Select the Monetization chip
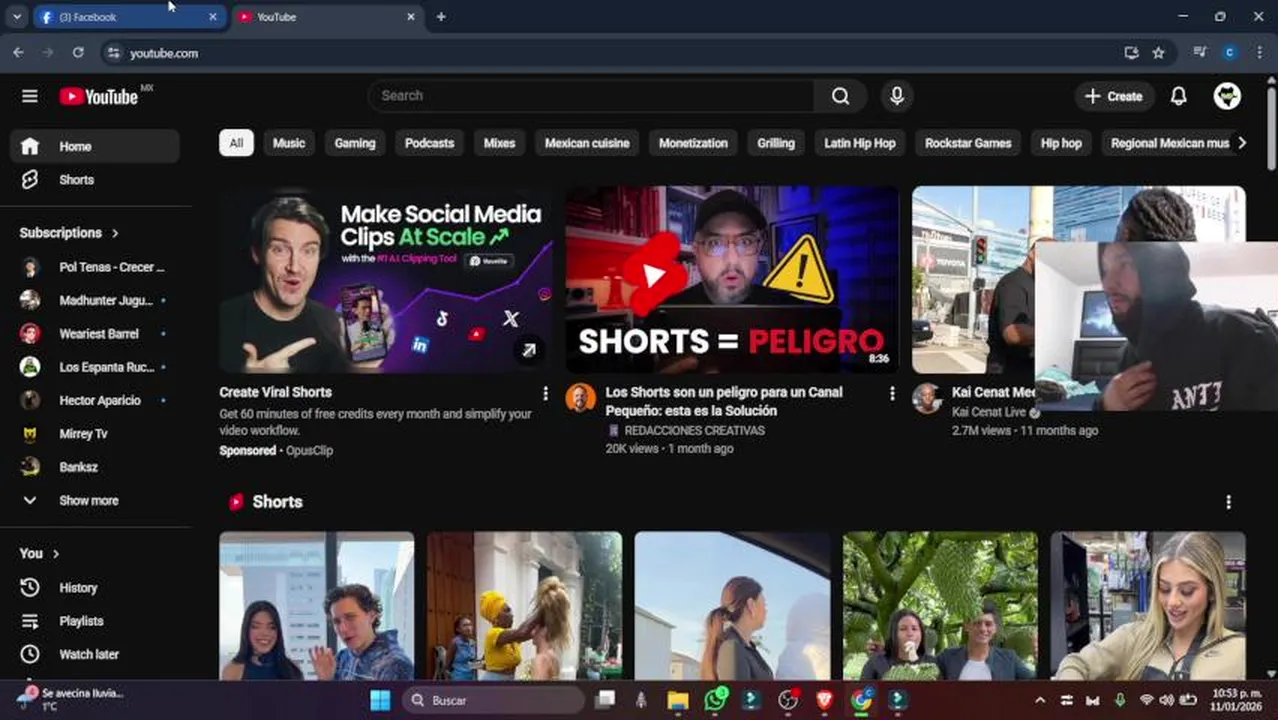The height and width of the screenshot is (720, 1278). coord(693,143)
